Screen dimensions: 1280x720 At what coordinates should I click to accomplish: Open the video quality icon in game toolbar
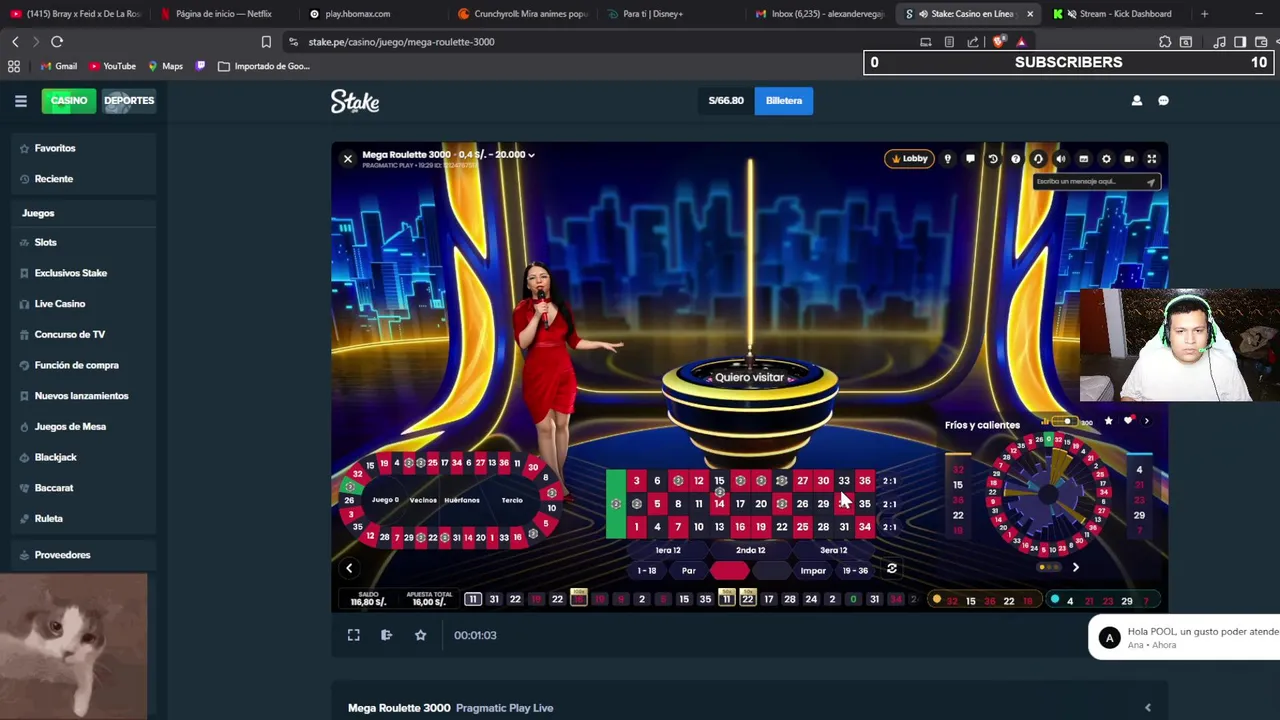click(x=1083, y=159)
